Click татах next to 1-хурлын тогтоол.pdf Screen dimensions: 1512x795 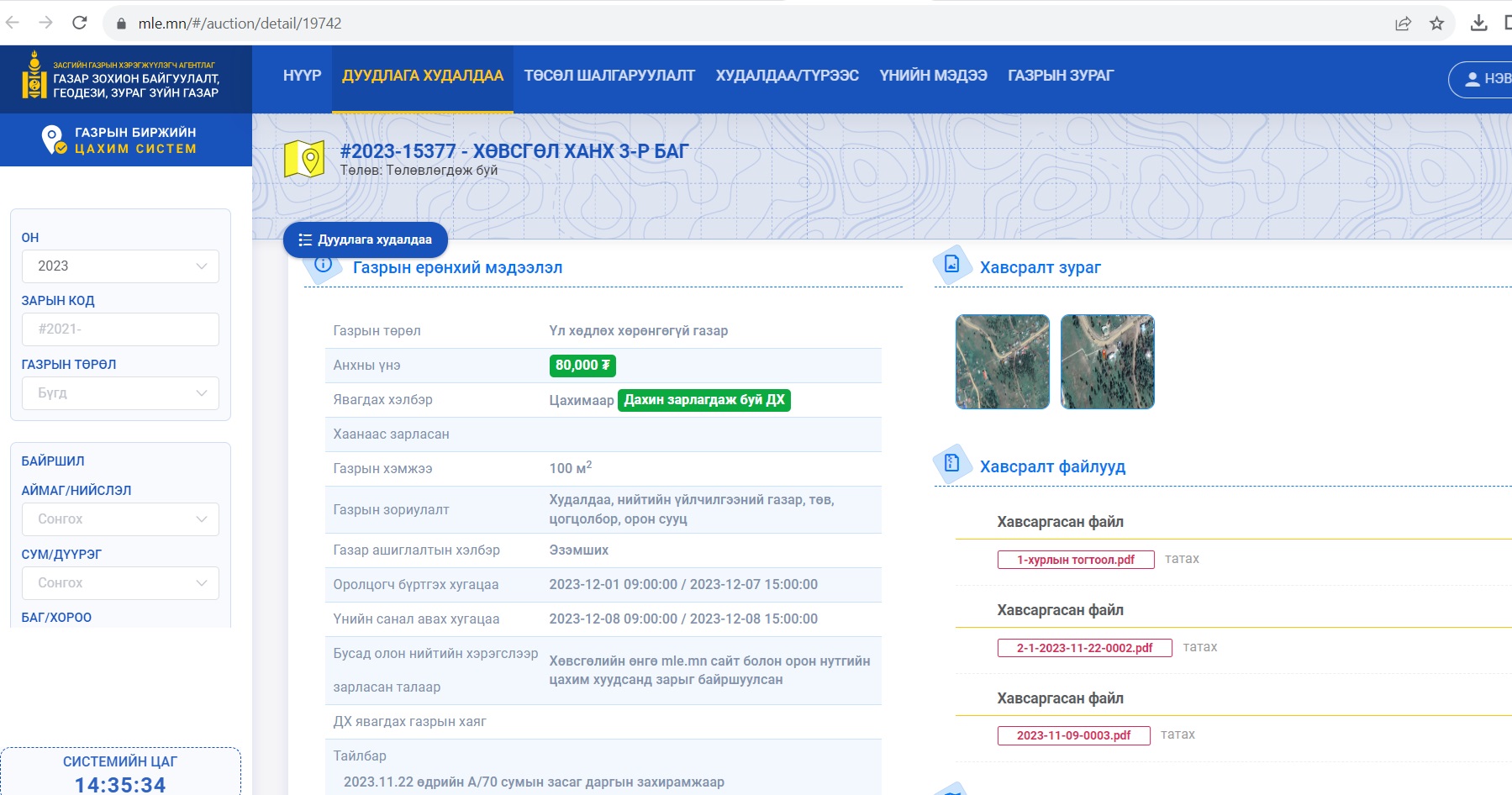click(x=1182, y=559)
